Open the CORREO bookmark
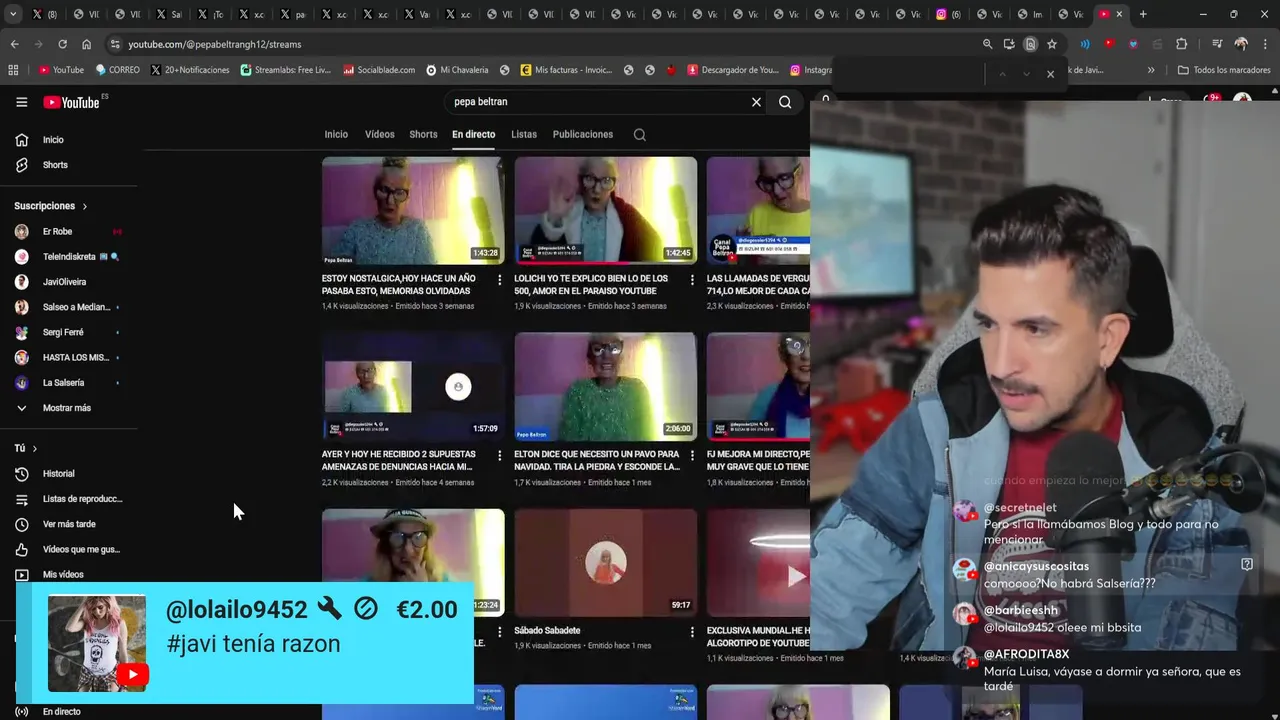The height and width of the screenshot is (720, 1280). (117, 70)
